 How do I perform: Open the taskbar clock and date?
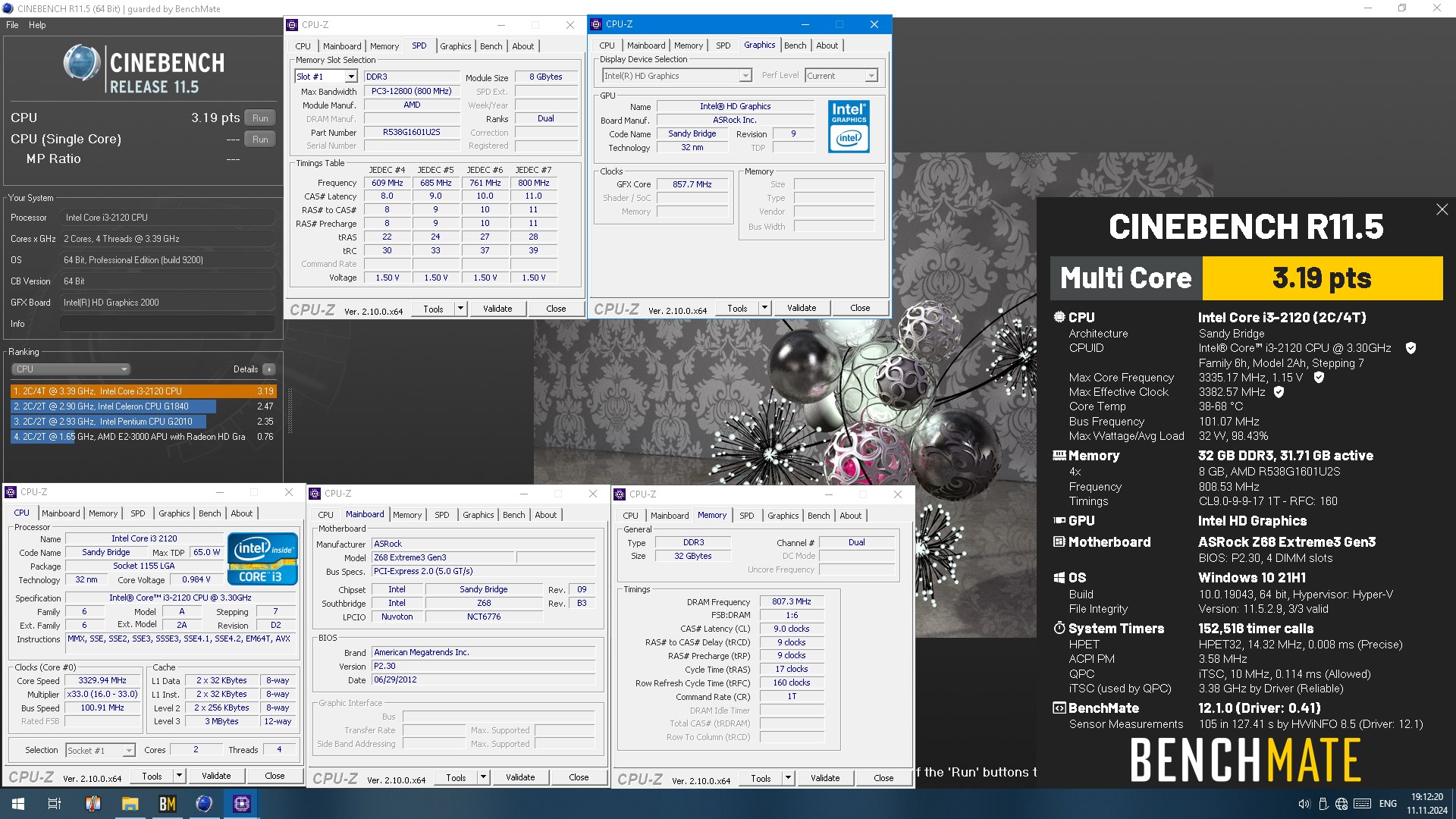coord(1426,804)
